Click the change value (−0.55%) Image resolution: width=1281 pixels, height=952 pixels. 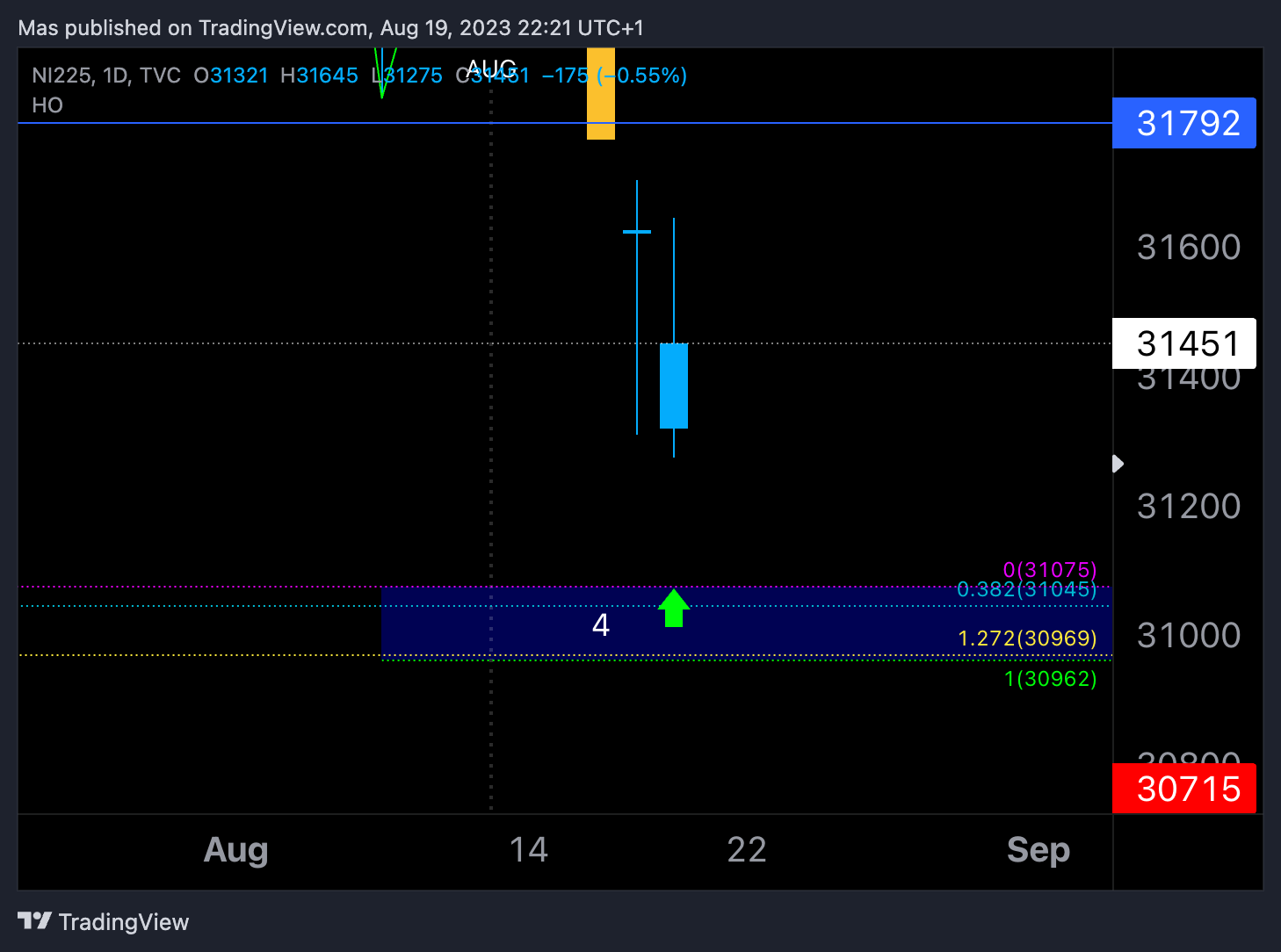click(x=642, y=76)
